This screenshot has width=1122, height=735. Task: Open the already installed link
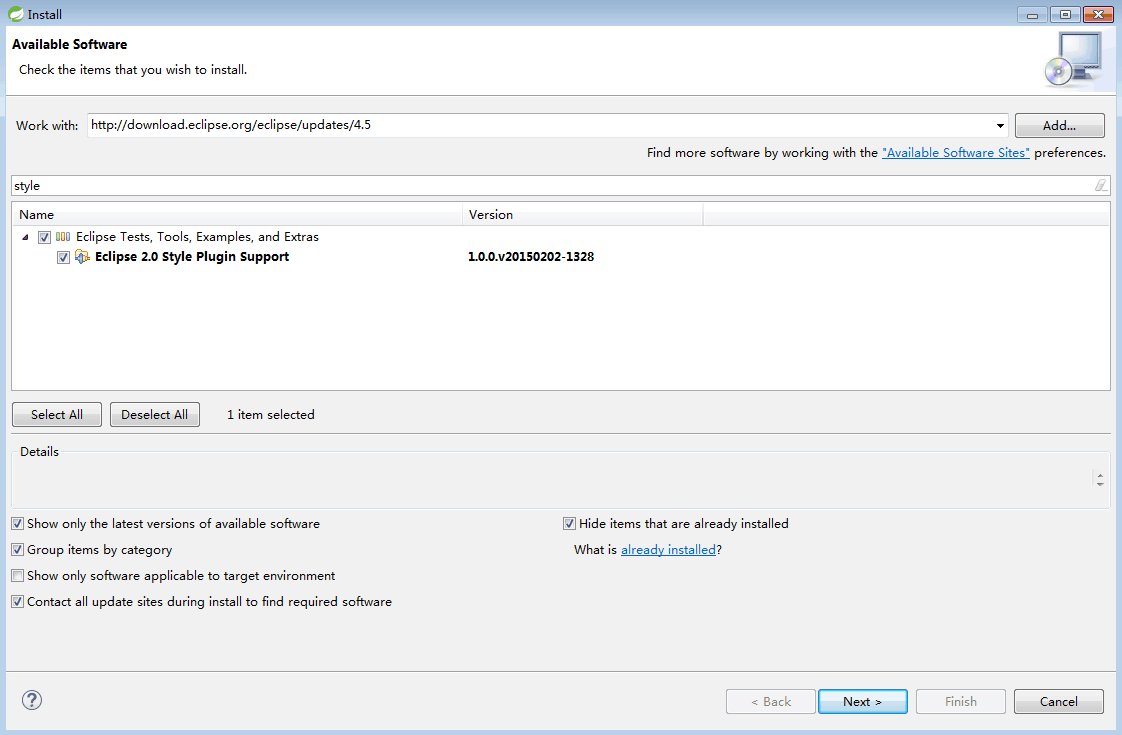[x=668, y=550]
